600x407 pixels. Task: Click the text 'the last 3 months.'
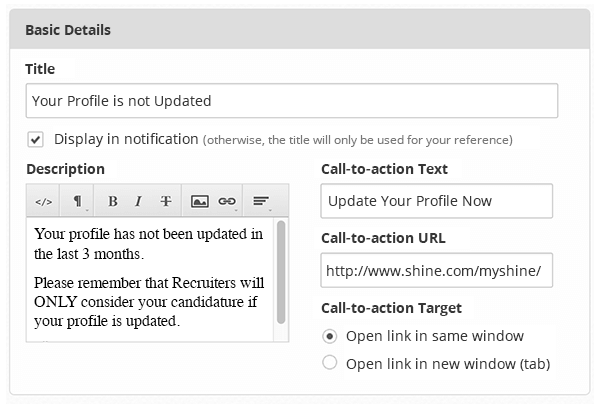[89, 254]
